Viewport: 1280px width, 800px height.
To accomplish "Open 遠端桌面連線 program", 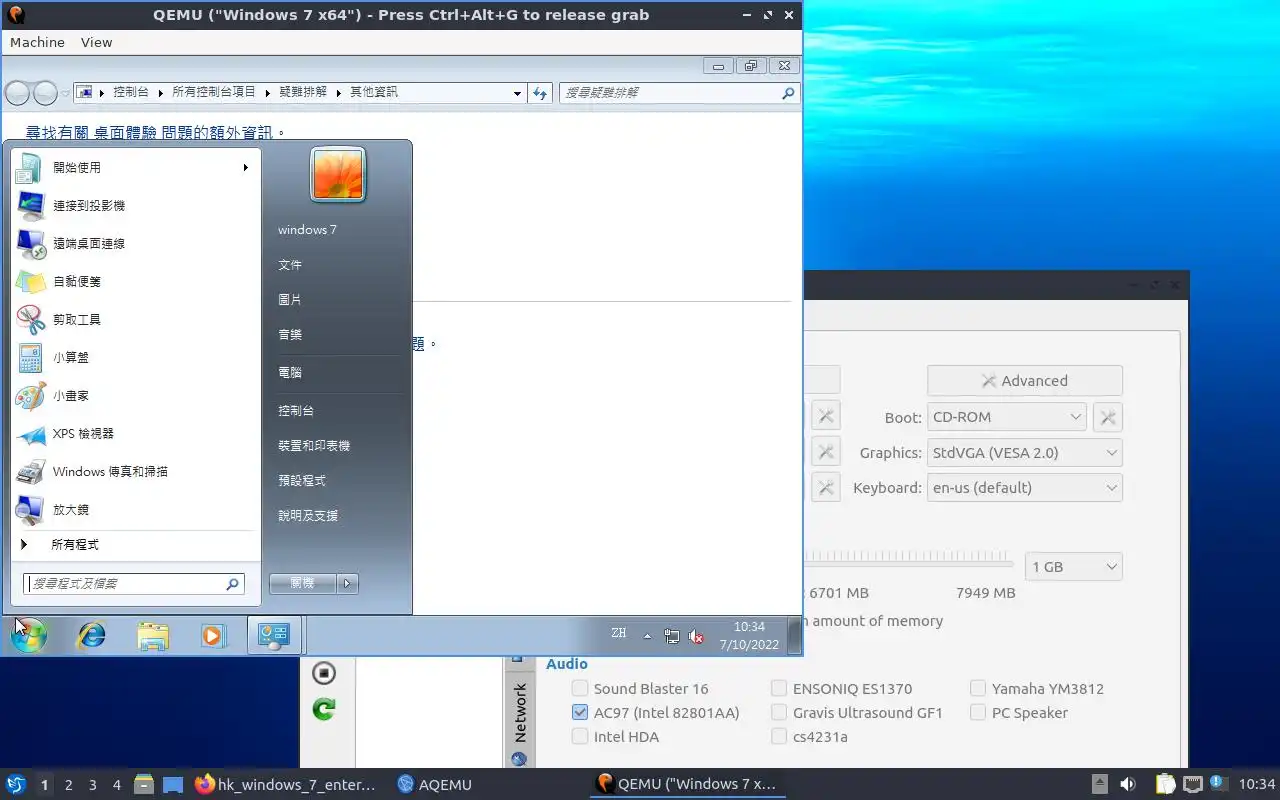I will [x=134, y=244].
